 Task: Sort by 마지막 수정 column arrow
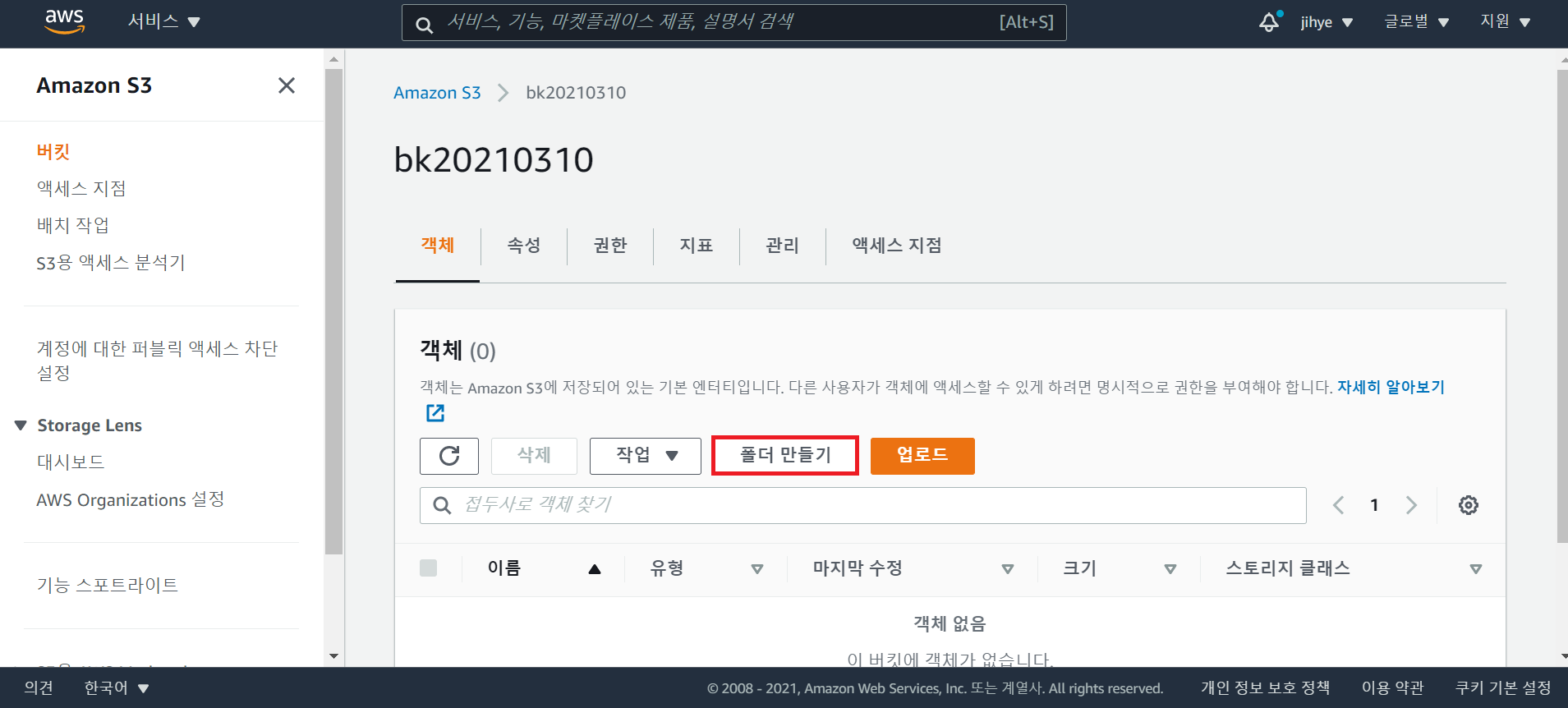[x=1008, y=569]
